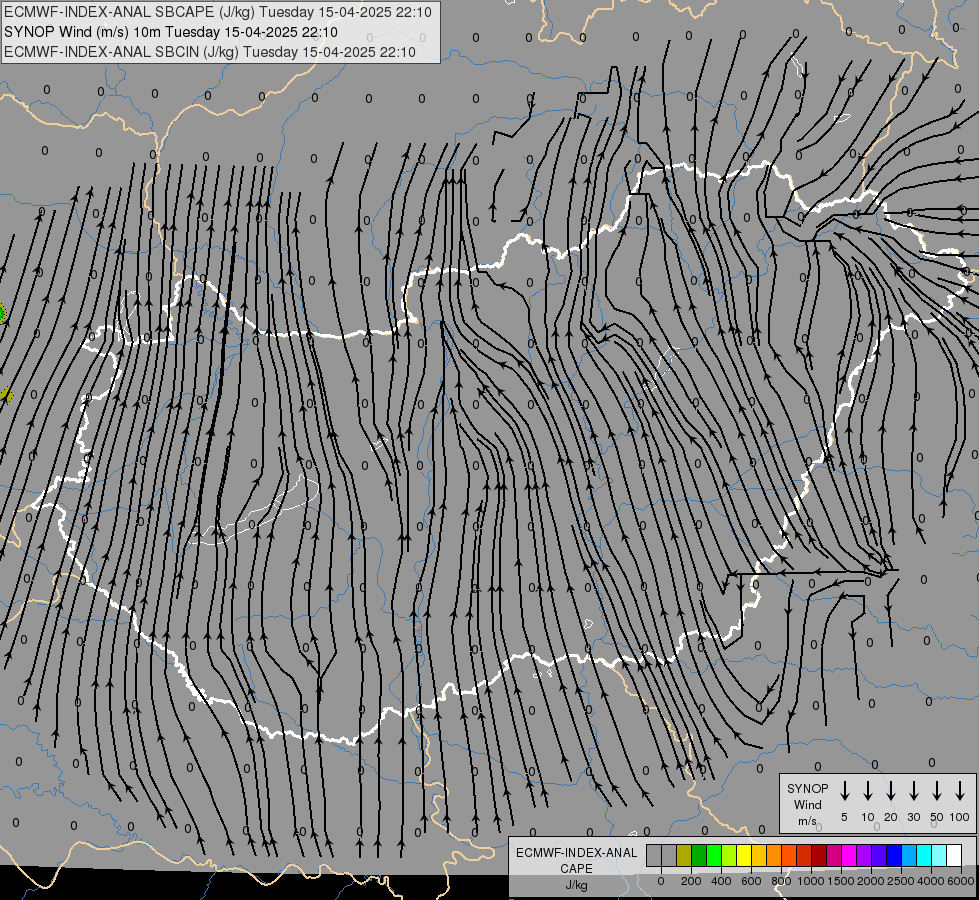Click the '6000' CAPE scale label
Screen dimensions: 979x900
click(961, 881)
